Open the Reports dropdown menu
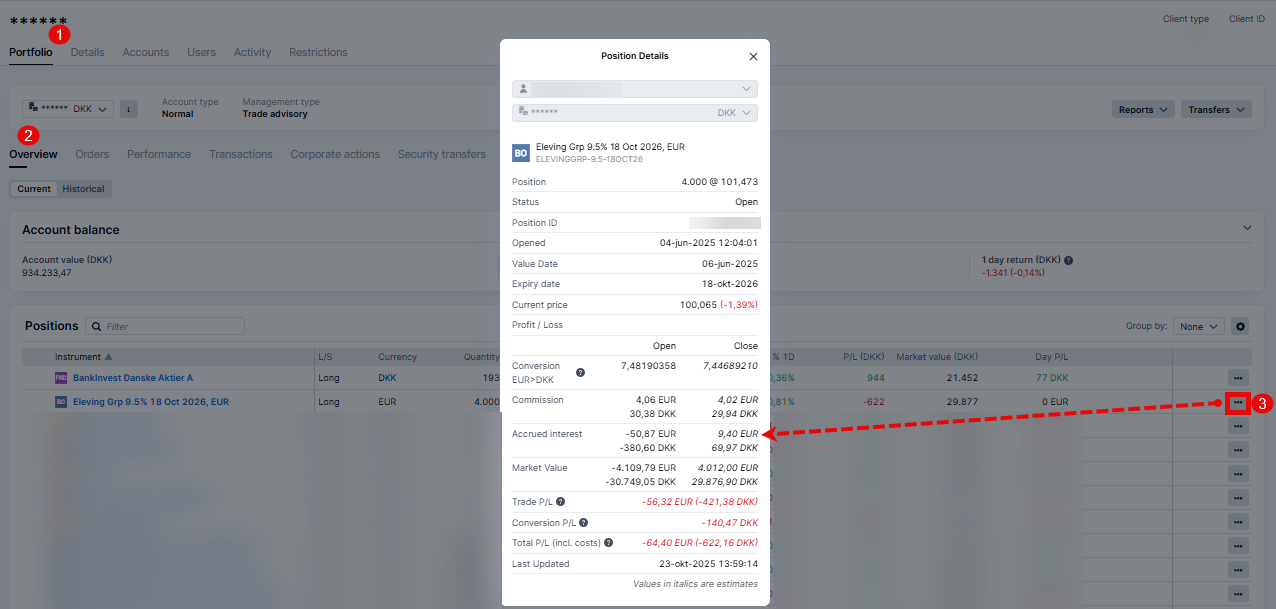The width and height of the screenshot is (1276, 609). 1143,110
